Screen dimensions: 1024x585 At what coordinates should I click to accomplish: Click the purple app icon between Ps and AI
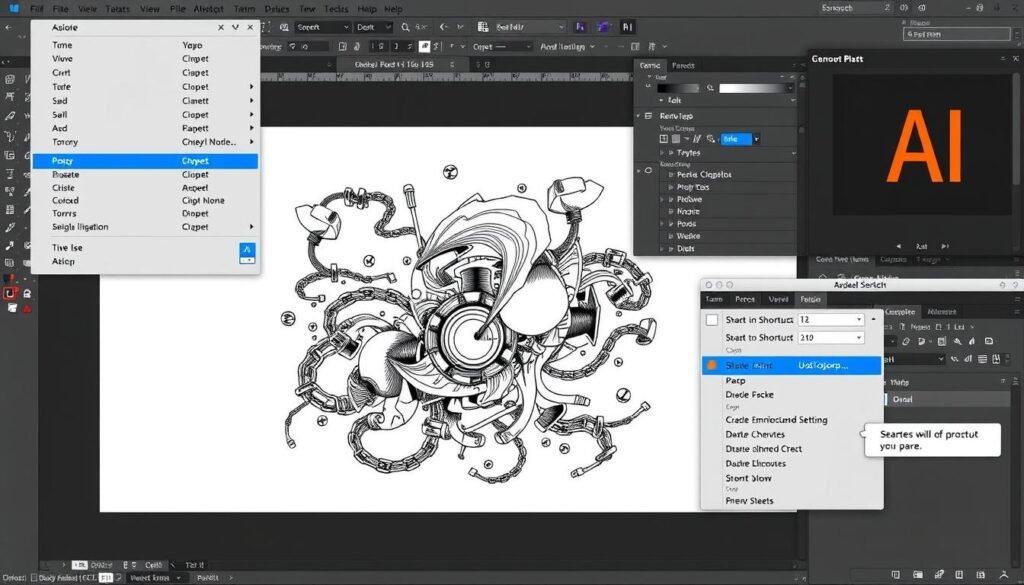point(603,27)
